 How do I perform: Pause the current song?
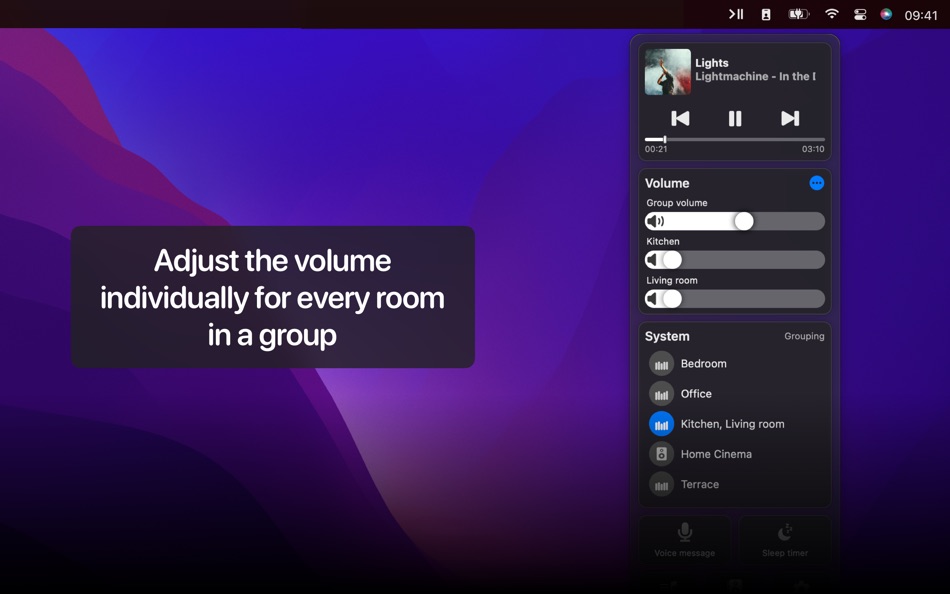click(x=735, y=118)
